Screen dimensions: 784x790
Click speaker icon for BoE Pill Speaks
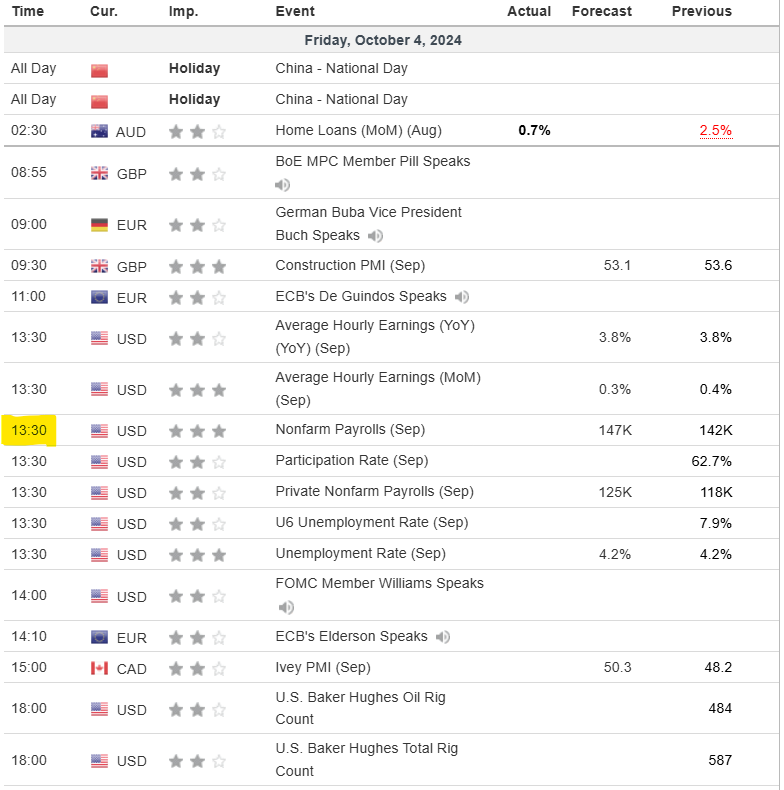[x=283, y=185]
